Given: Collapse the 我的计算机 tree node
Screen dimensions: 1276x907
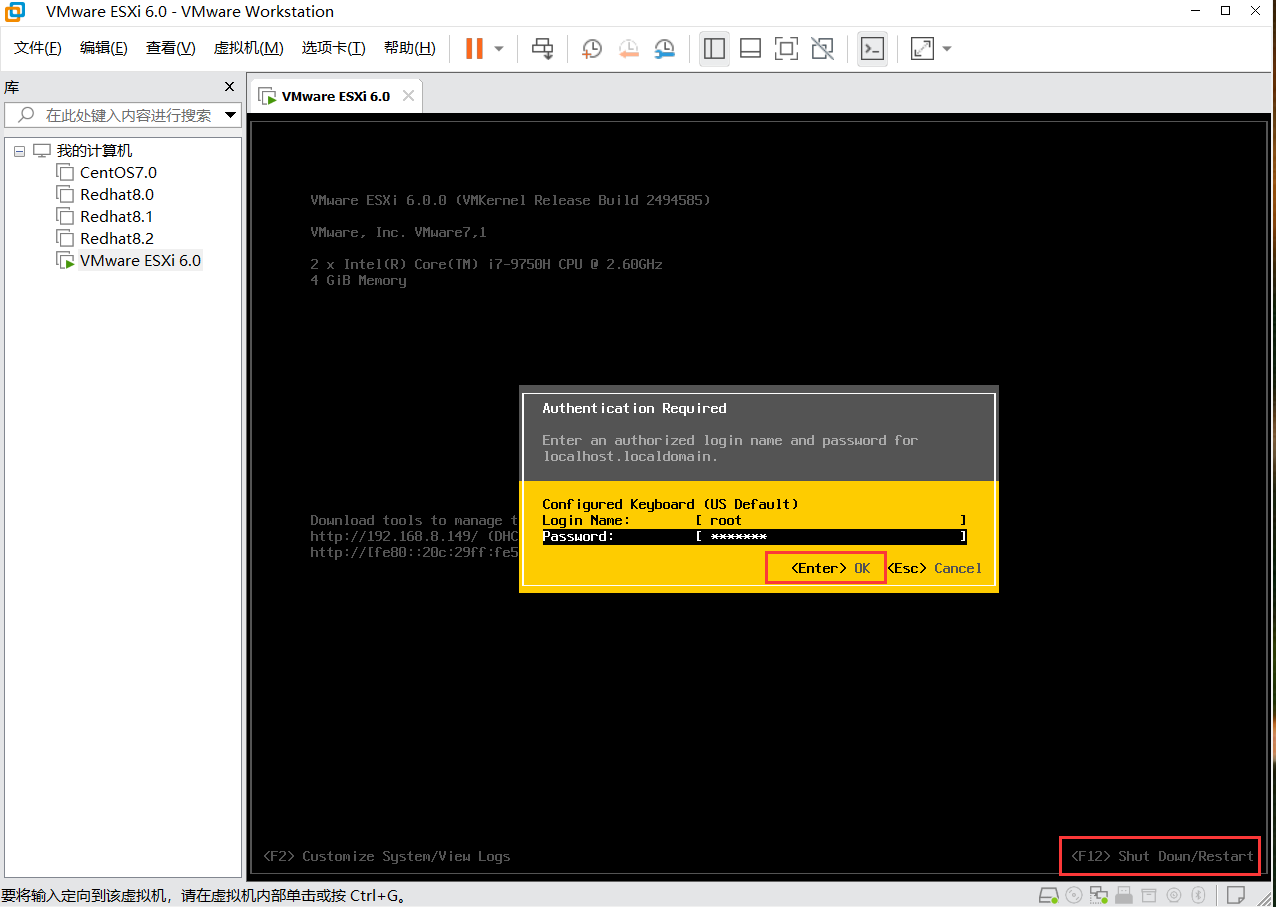Looking at the screenshot, I should [19, 151].
